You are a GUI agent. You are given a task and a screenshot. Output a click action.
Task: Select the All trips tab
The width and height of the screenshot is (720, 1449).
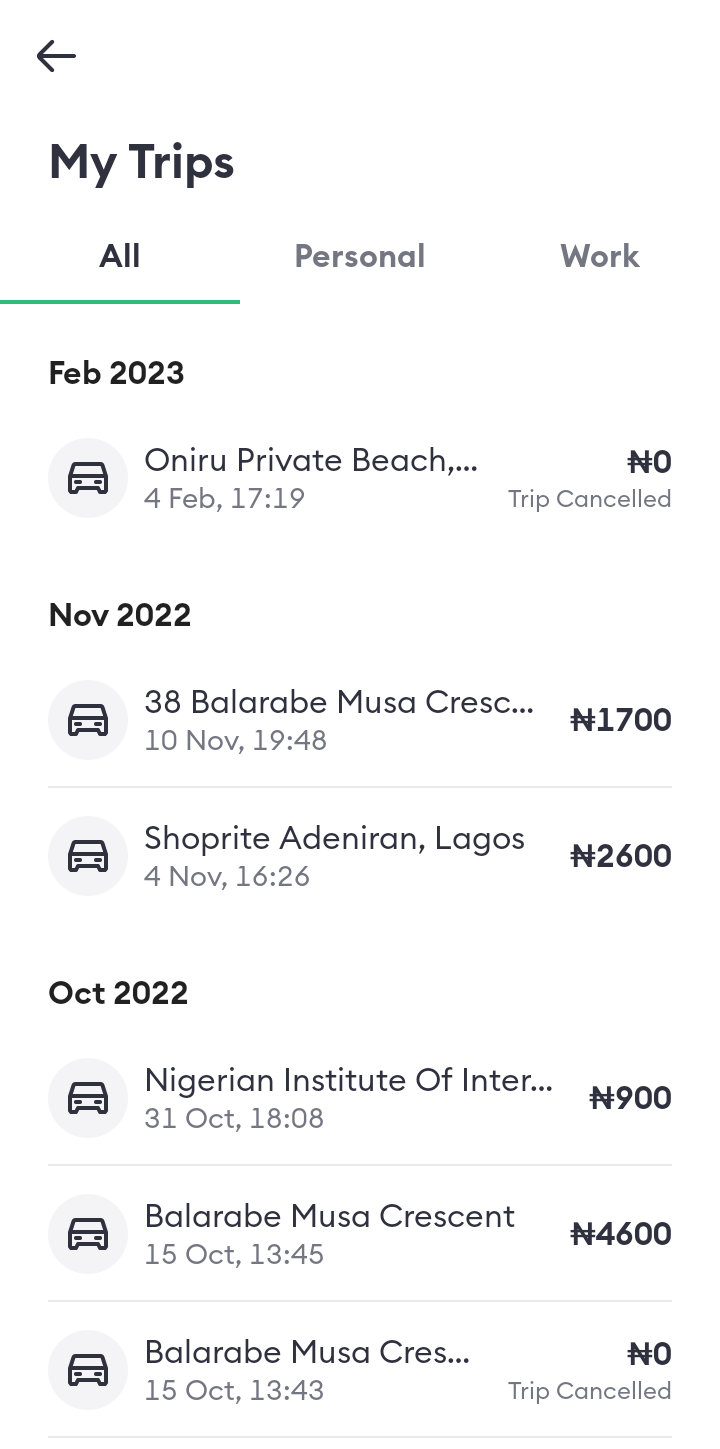pyautogui.click(x=120, y=256)
